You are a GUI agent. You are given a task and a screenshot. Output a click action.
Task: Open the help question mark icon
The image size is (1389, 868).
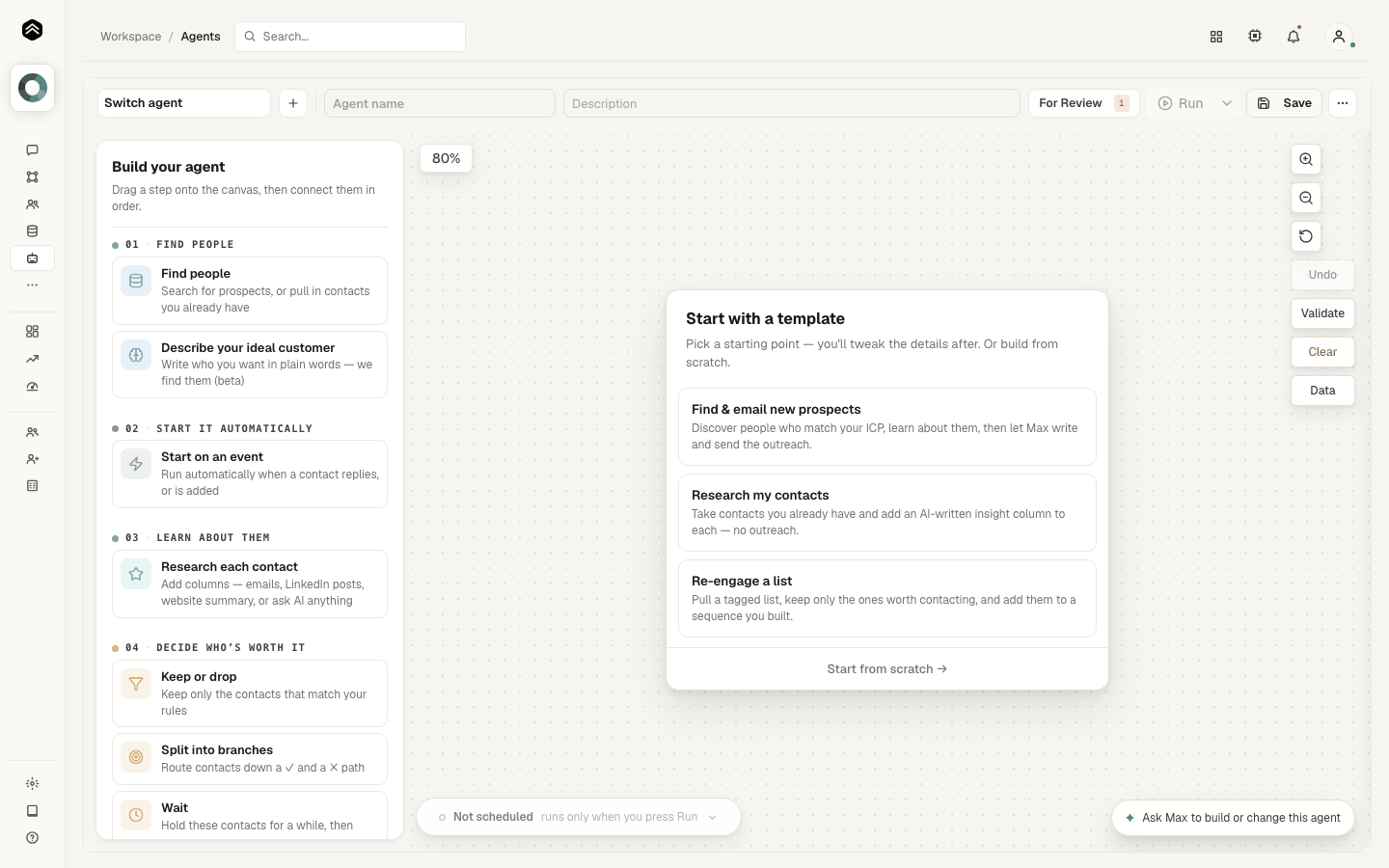(x=32, y=838)
